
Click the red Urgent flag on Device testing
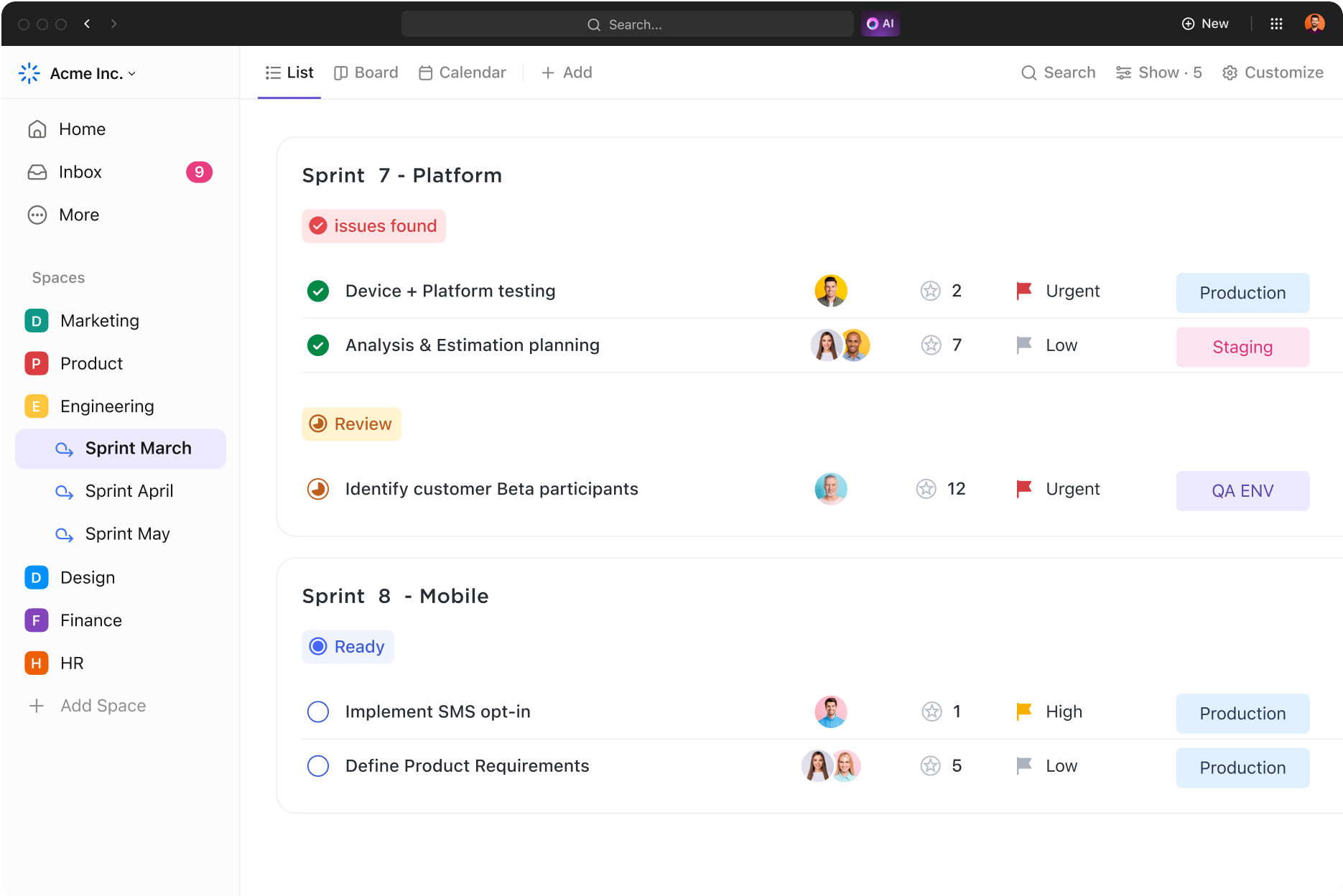coord(1024,291)
